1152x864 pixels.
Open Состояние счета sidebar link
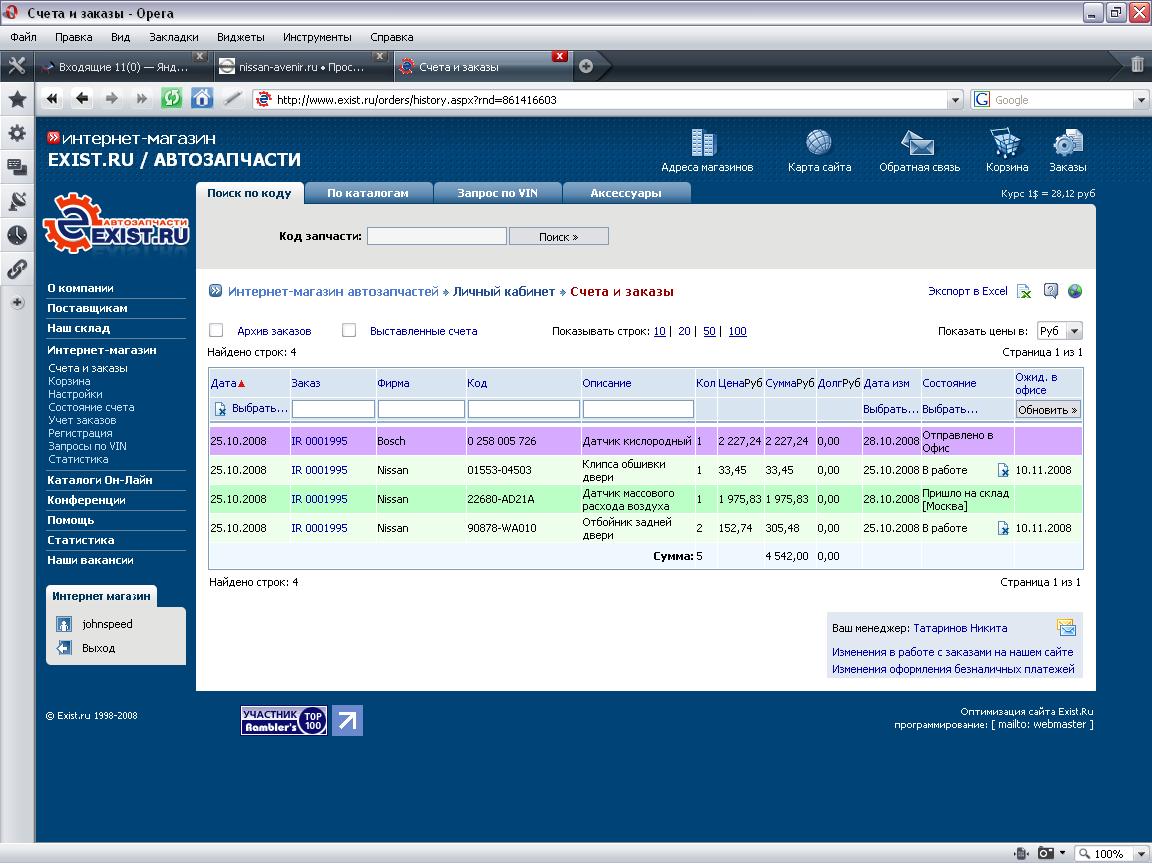(91, 407)
